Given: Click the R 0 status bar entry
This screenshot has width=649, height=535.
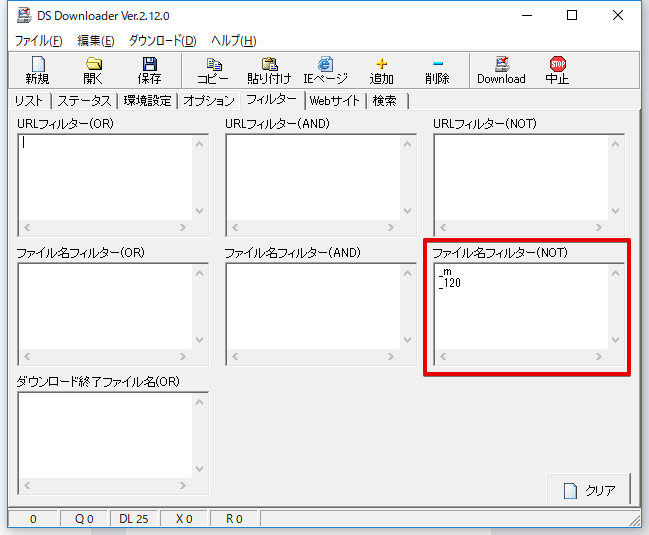Looking at the screenshot, I should pyautogui.click(x=234, y=519).
